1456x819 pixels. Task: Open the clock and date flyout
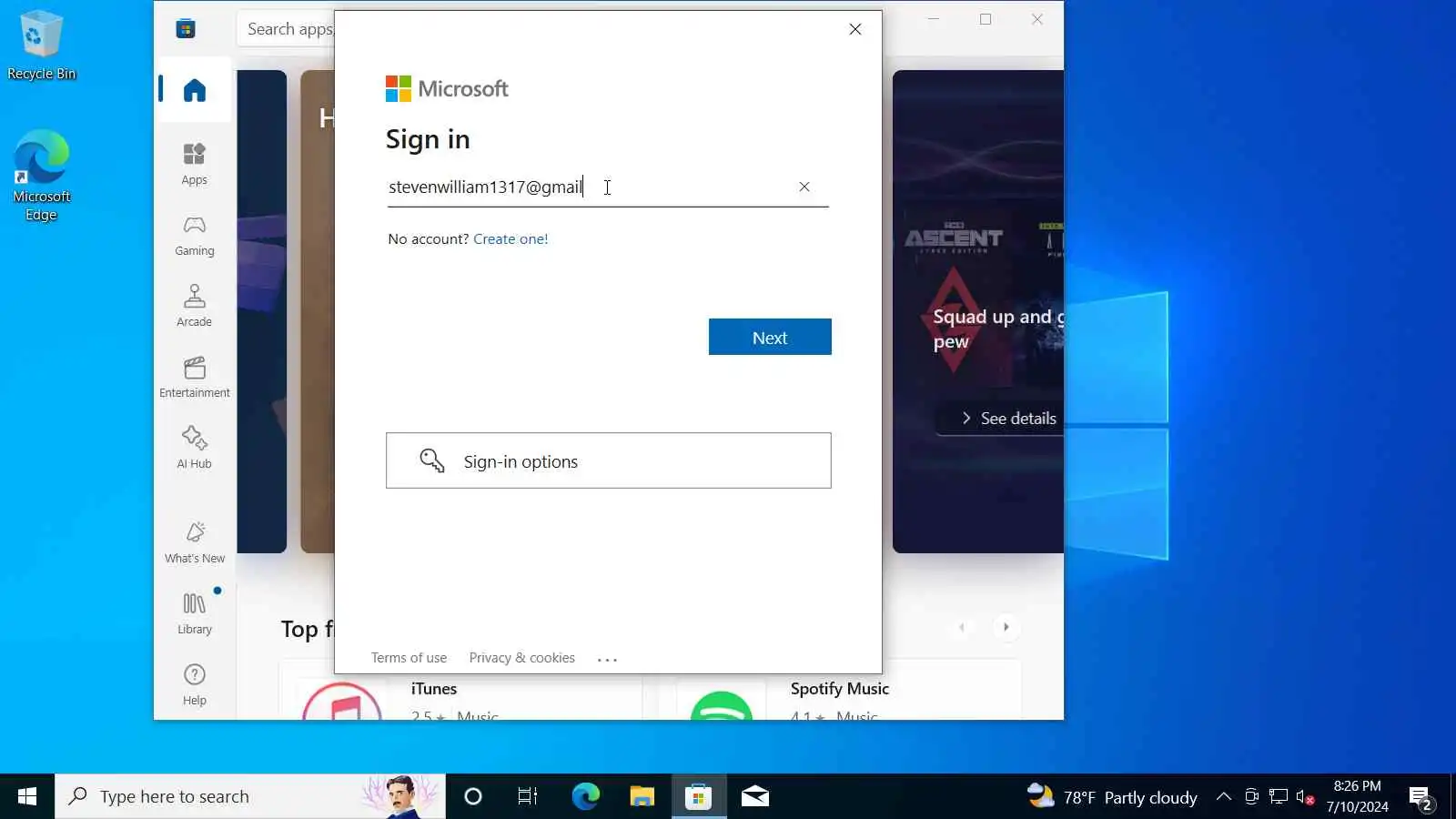pos(1357,796)
